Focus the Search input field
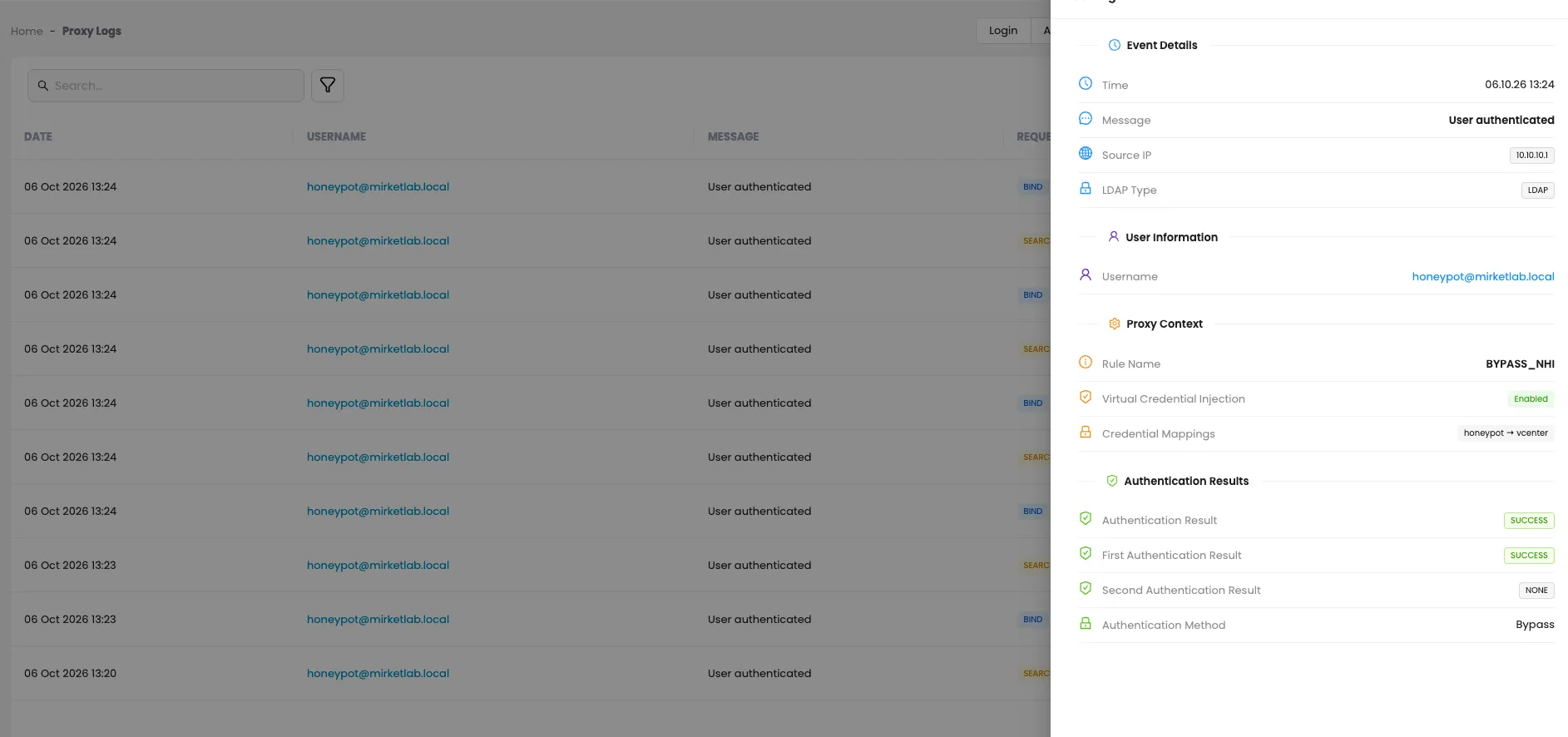Viewport: 1568px width, 737px height. [x=166, y=86]
